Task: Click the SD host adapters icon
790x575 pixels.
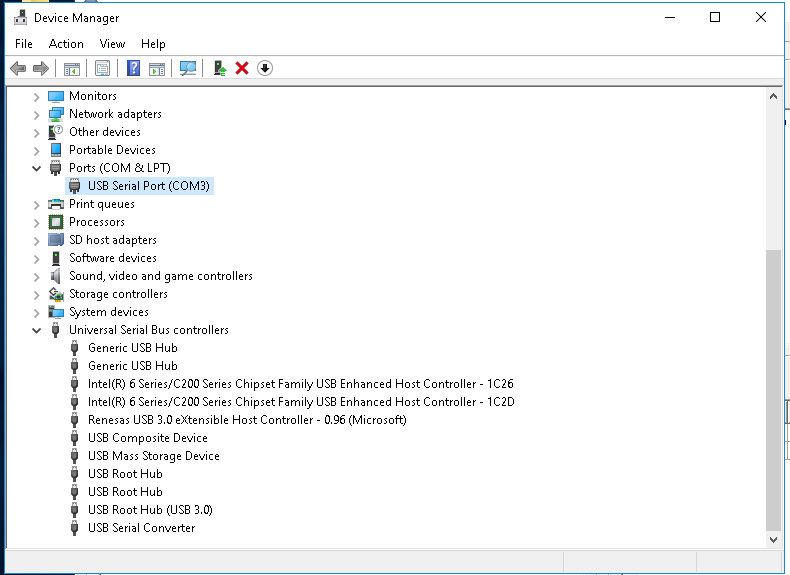Action: point(56,240)
